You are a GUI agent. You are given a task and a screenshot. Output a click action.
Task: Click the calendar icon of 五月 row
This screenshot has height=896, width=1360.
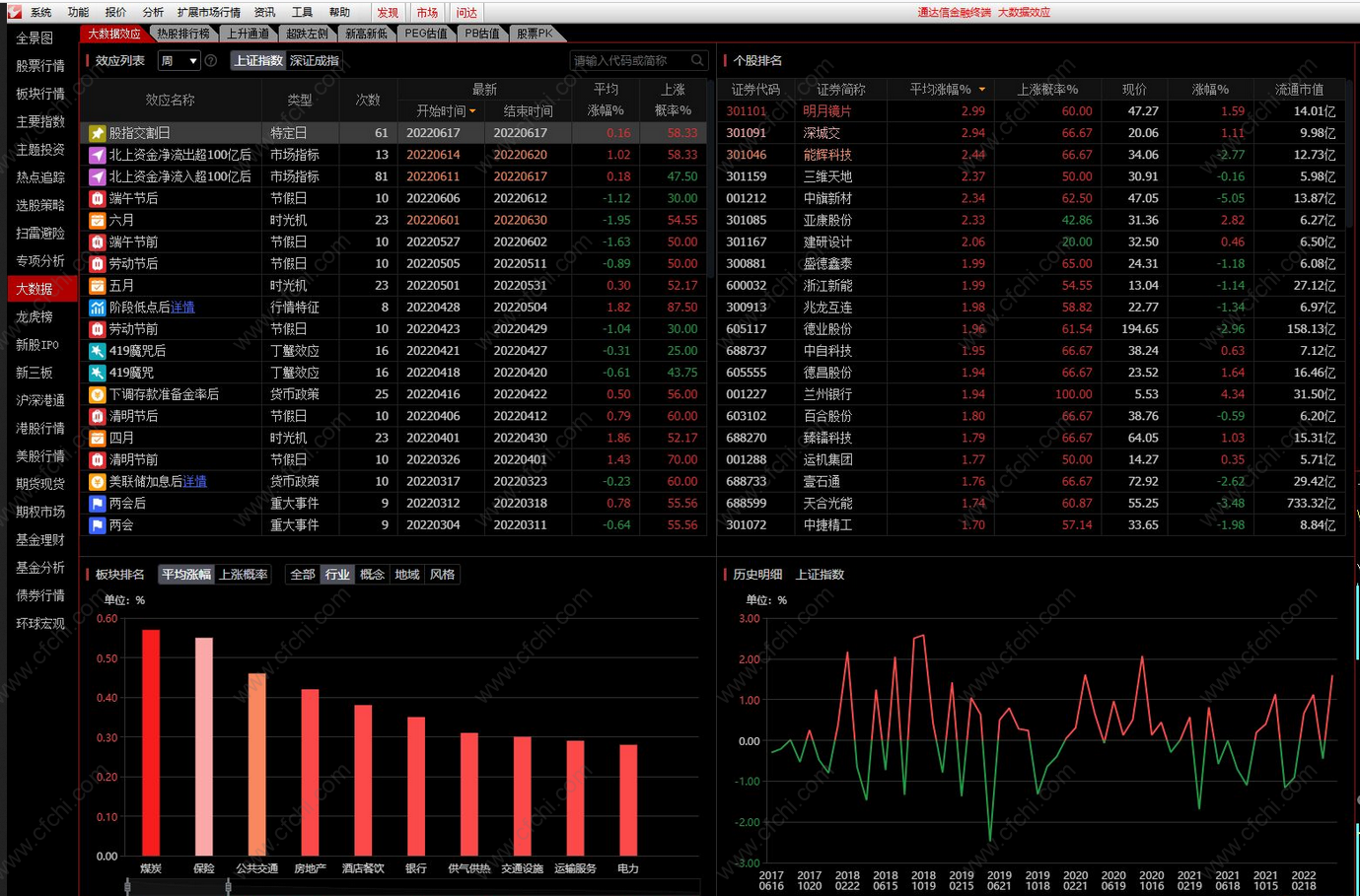(97, 285)
